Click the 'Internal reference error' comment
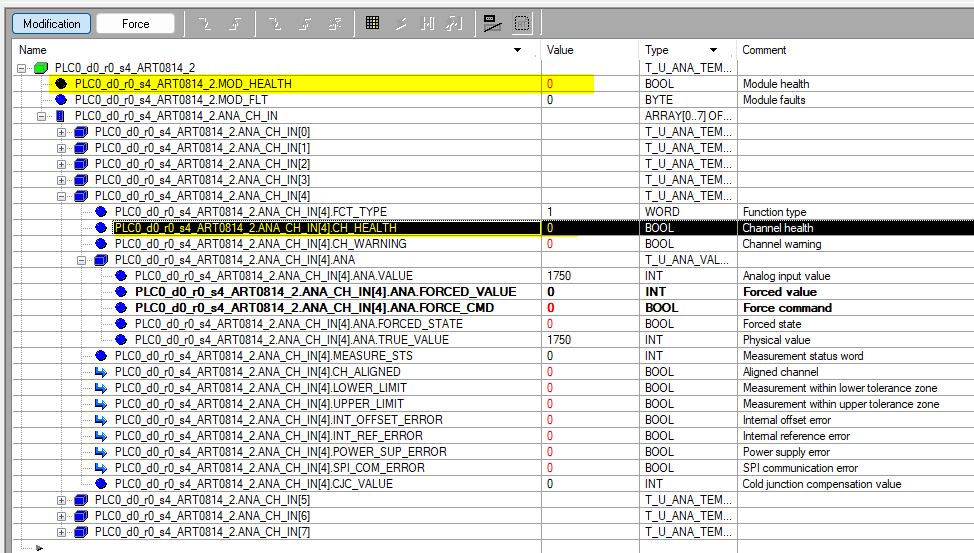 click(x=796, y=436)
